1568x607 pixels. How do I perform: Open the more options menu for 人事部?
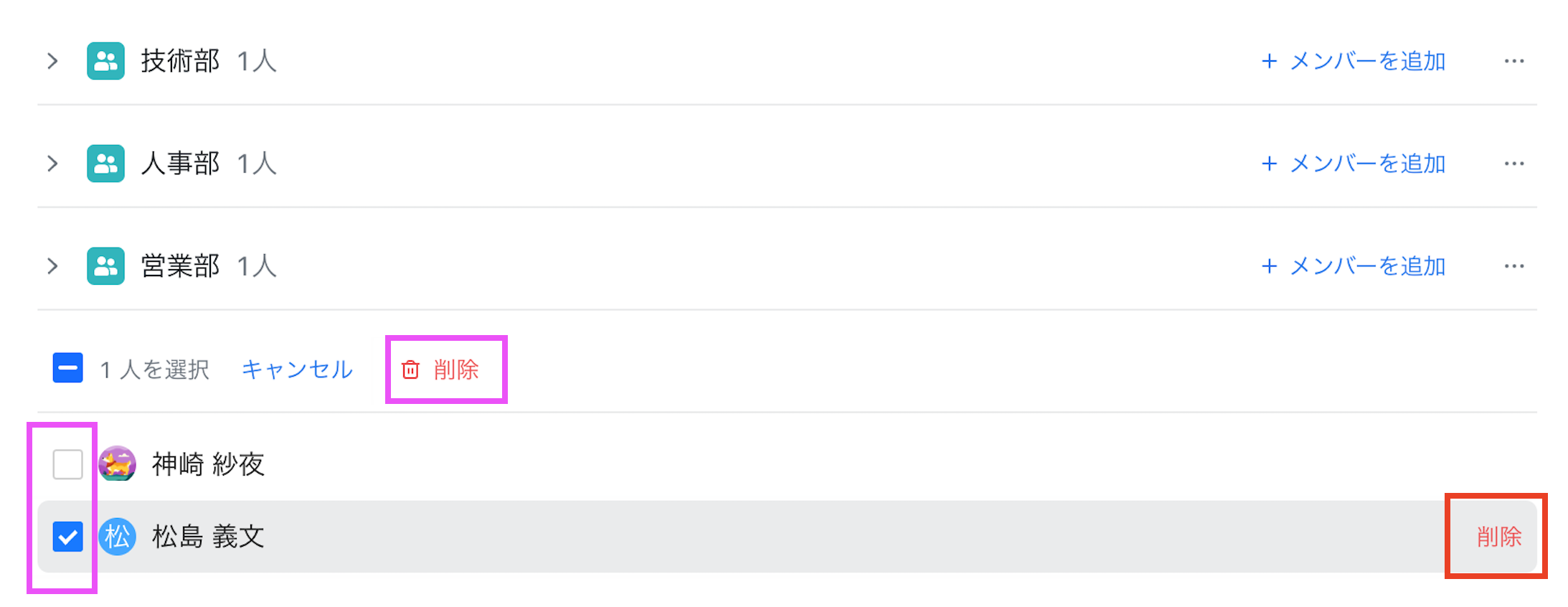tap(1514, 164)
